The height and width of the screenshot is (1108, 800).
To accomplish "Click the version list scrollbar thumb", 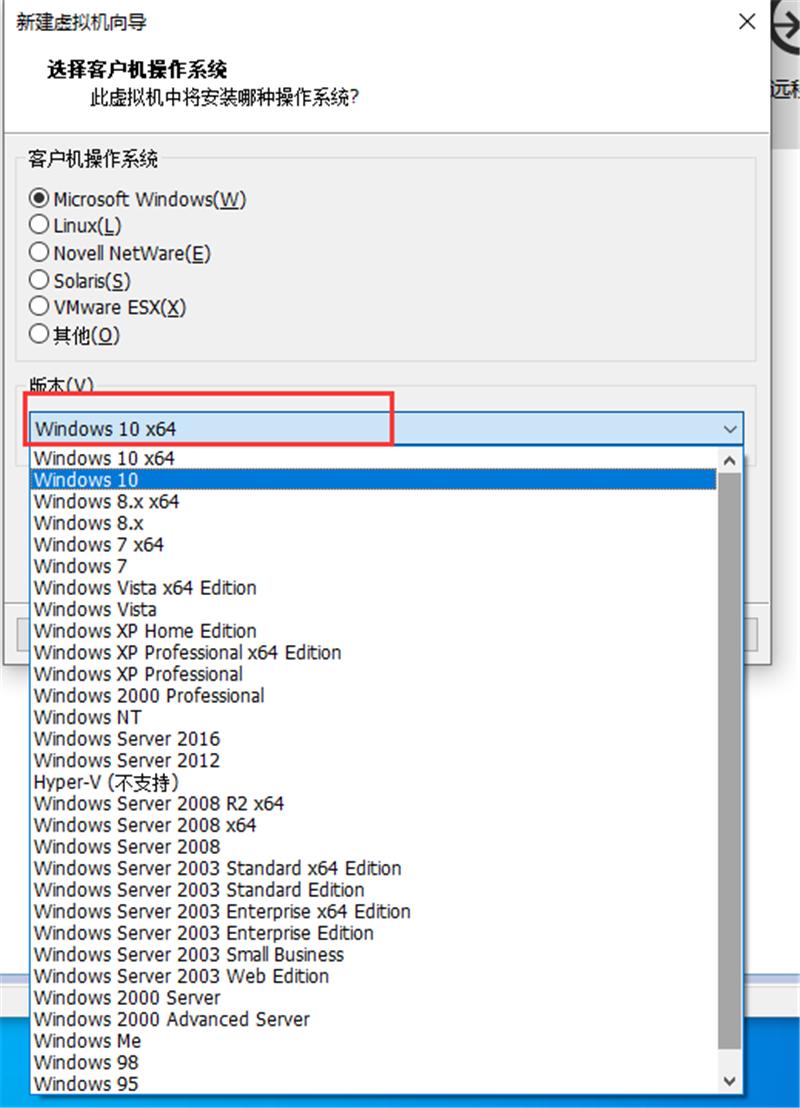I will pos(730,760).
